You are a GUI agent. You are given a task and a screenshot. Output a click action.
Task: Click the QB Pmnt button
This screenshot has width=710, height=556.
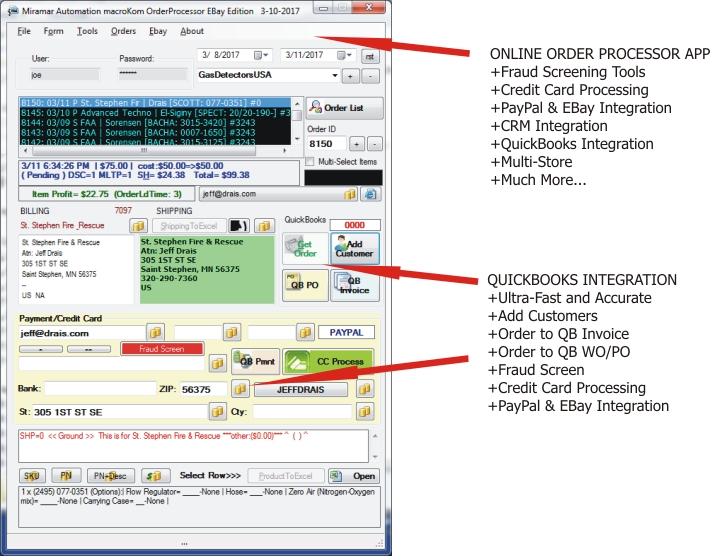(255, 361)
